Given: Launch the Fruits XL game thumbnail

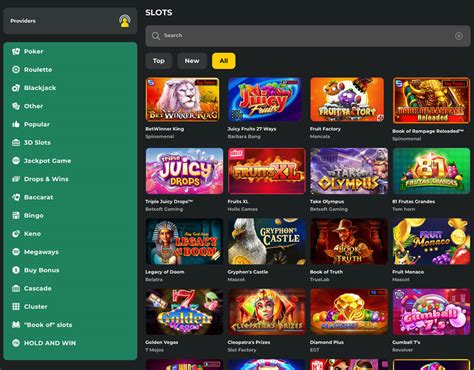Looking at the screenshot, I should [x=267, y=171].
